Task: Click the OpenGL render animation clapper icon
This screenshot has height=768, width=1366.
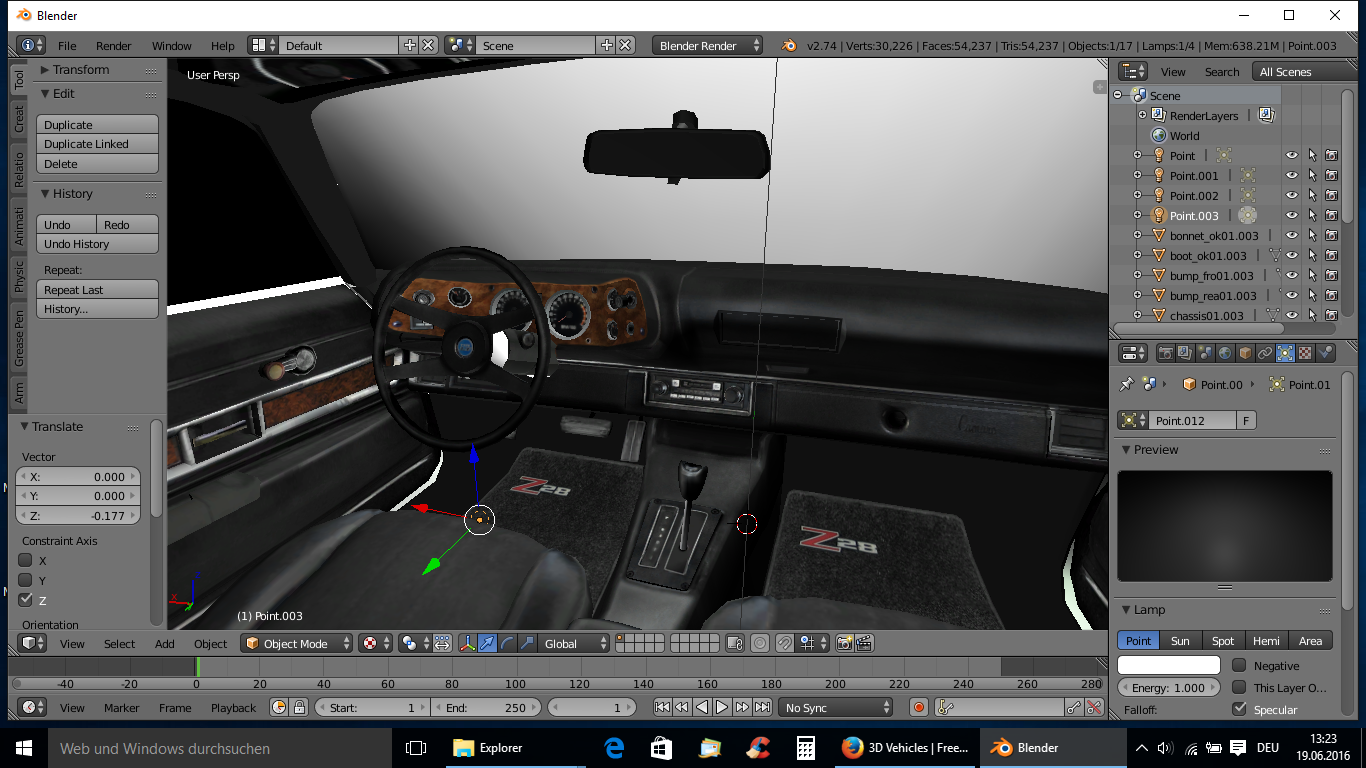Action: pos(865,643)
